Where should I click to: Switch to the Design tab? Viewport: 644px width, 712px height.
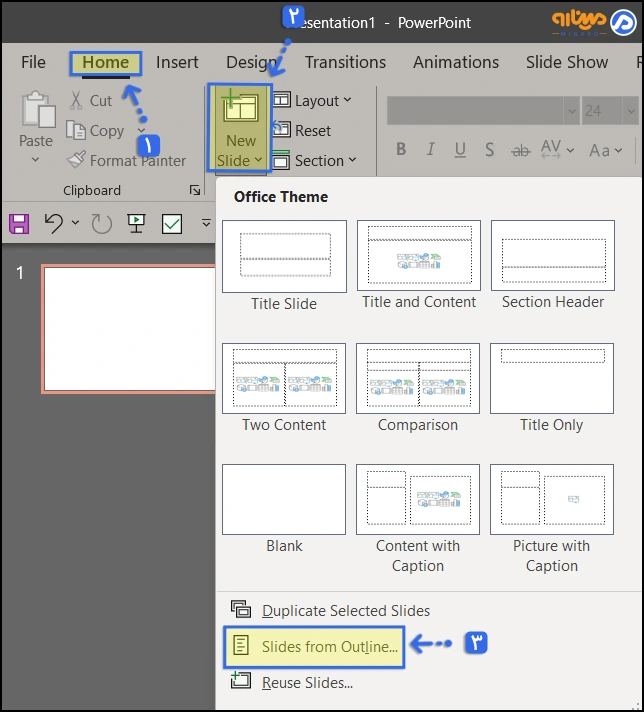pos(251,62)
